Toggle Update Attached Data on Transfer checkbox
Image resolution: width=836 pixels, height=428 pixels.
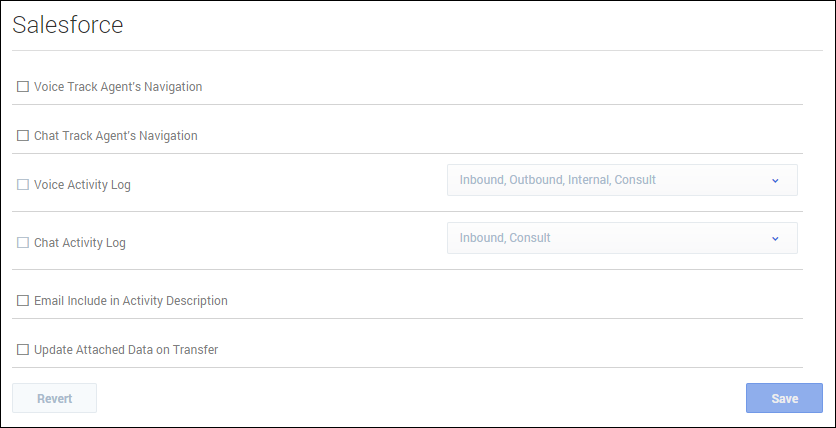(x=23, y=350)
